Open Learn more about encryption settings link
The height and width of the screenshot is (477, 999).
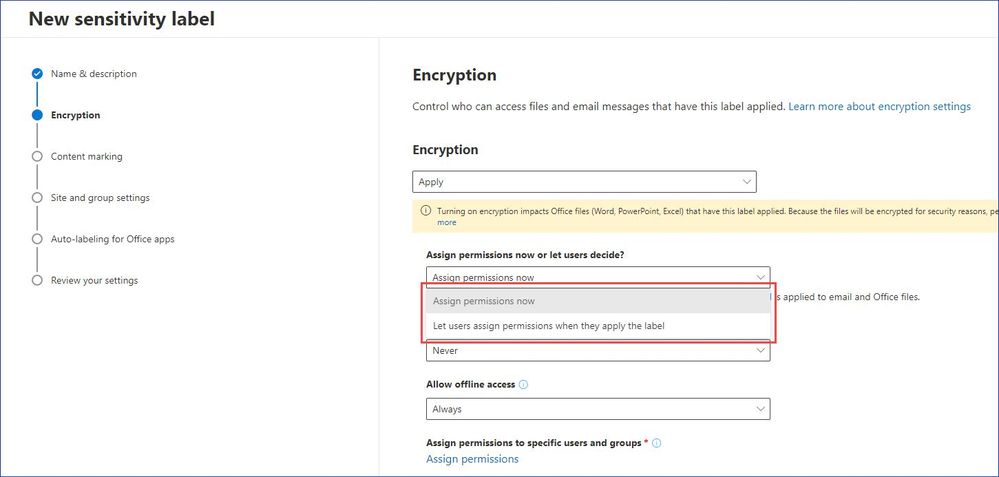[879, 106]
